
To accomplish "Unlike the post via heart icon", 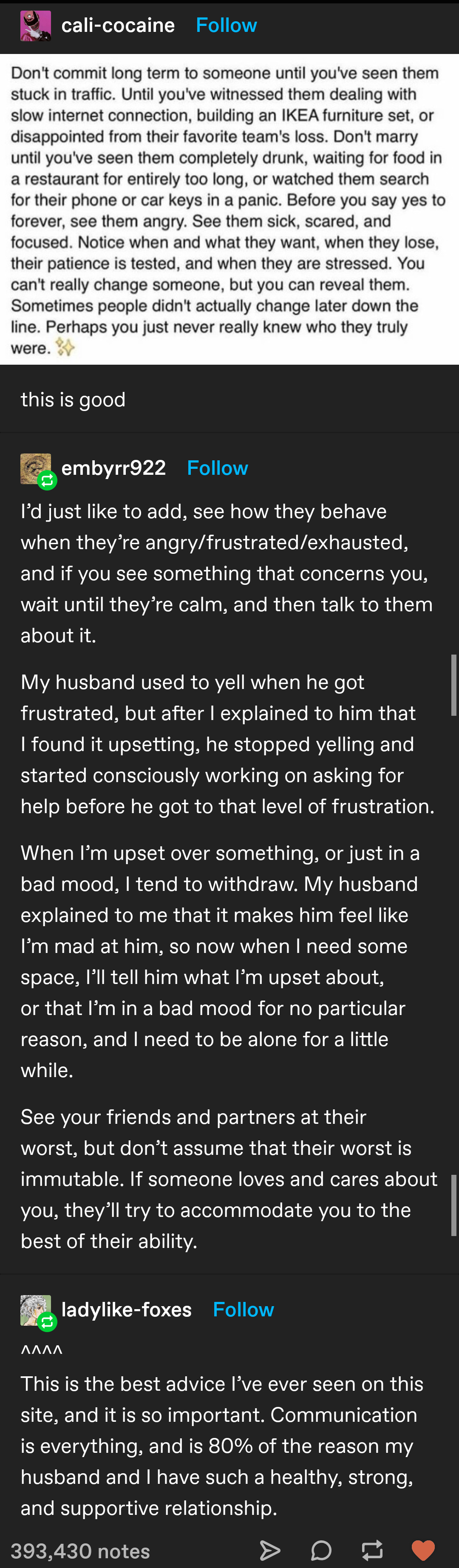I will click(x=423, y=1550).
